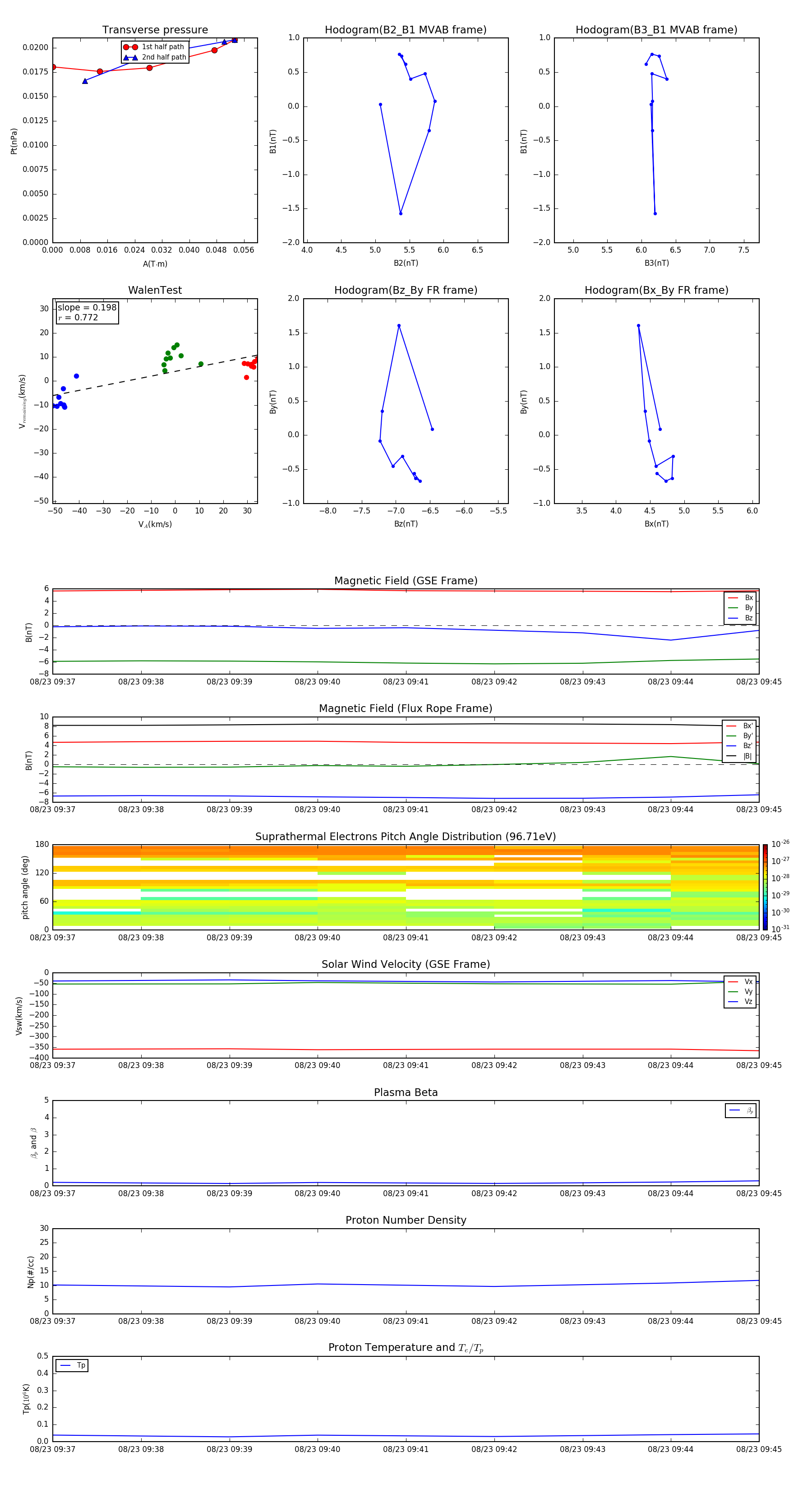The height and width of the screenshot is (1489, 812).
Task: Click the Suprathermal Electrons Pitch Angle Distribution title
Action: coord(405,837)
